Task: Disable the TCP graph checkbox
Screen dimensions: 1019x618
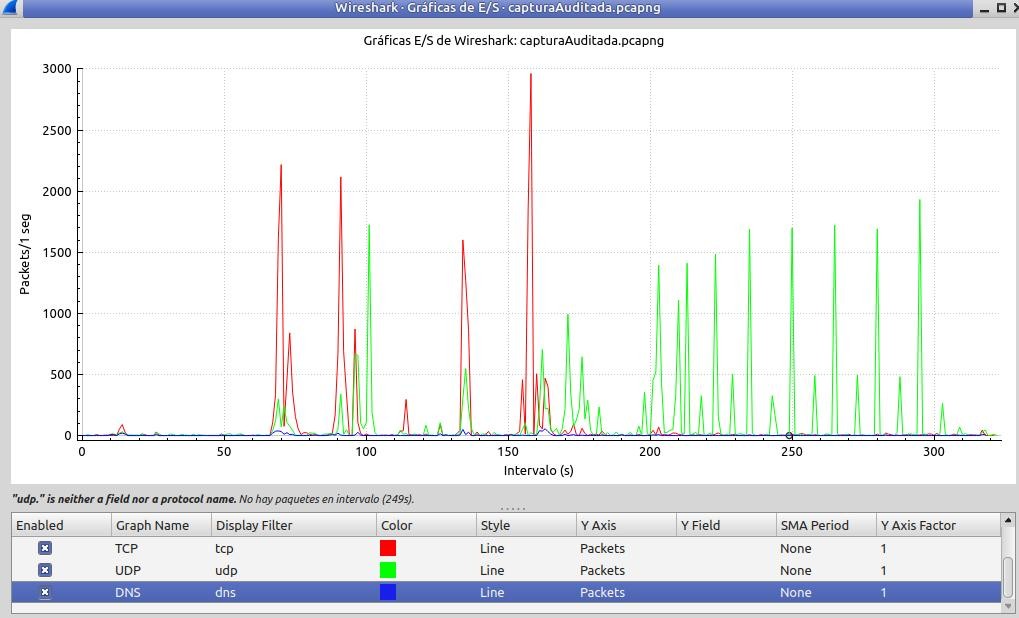Action: click(x=45, y=548)
